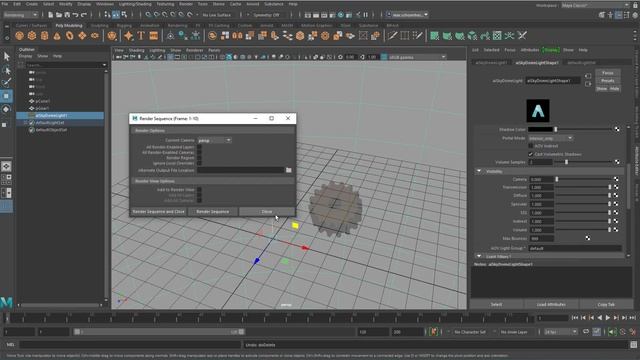Click the Display toggle in Attribute Editor menu
The width and height of the screenshot is (640, 360).
pos(551,50)
